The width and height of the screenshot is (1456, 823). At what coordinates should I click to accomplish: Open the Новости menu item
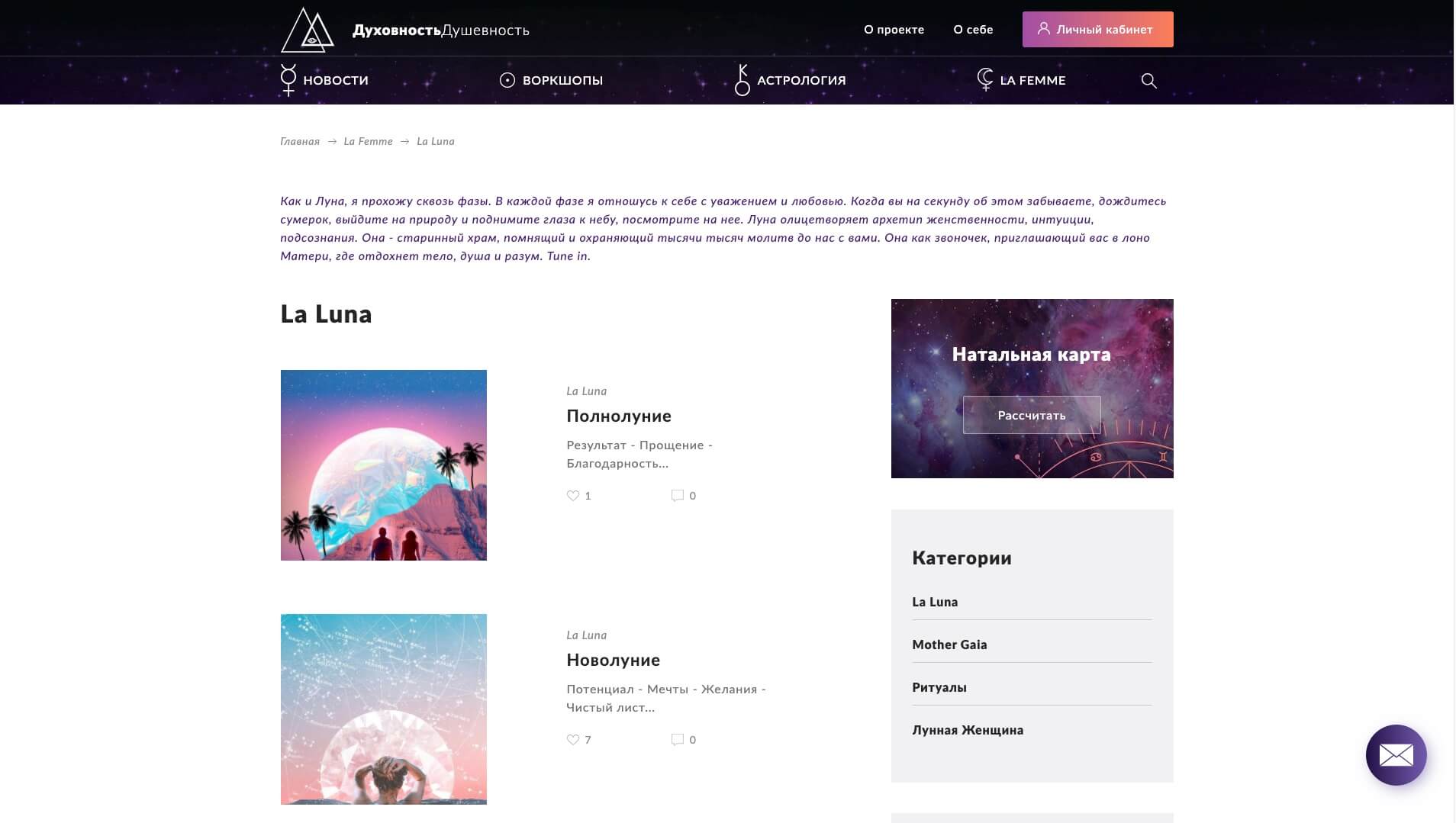(x=336, y=80)
